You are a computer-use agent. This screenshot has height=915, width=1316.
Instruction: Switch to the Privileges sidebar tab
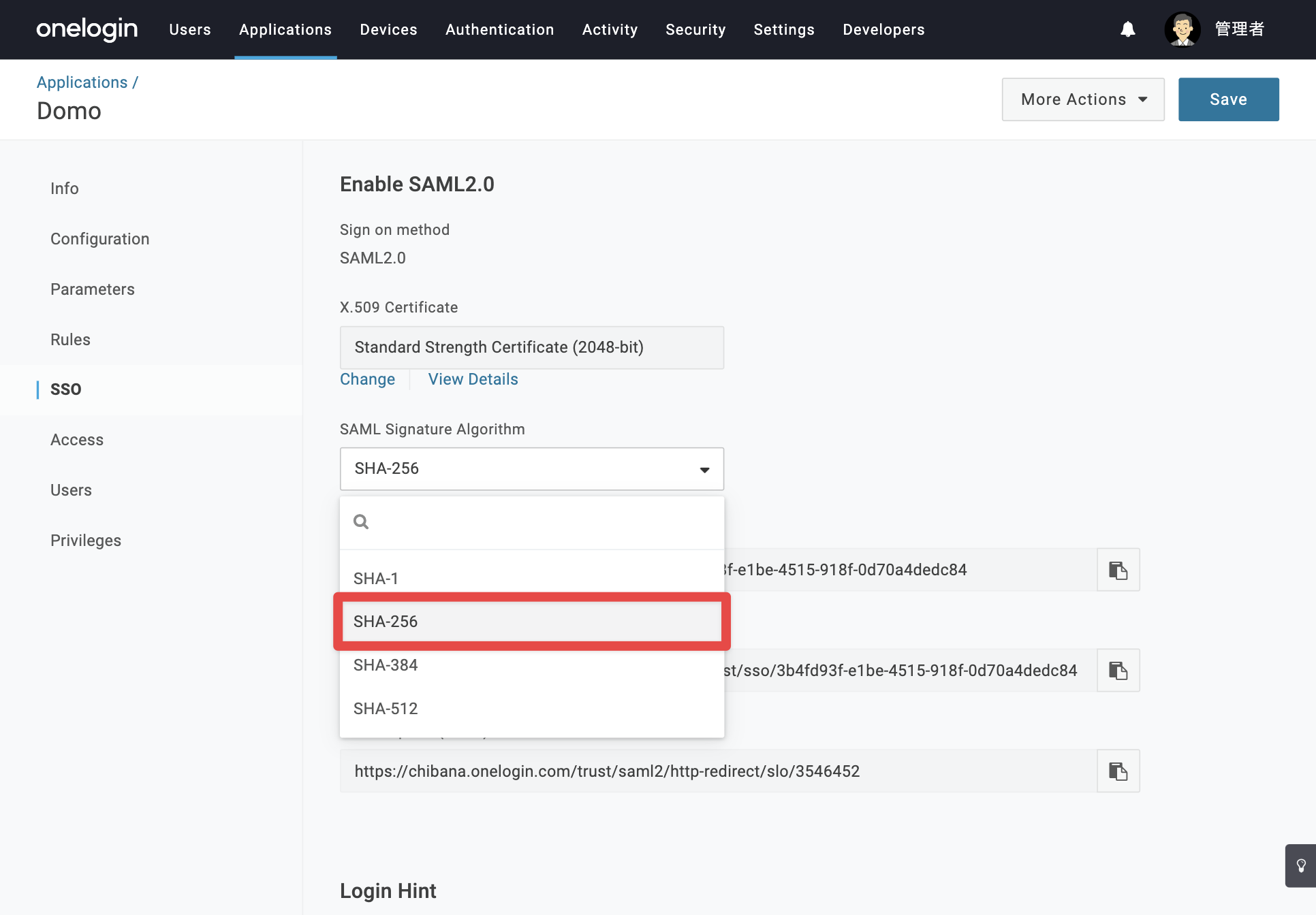[86, 541]
